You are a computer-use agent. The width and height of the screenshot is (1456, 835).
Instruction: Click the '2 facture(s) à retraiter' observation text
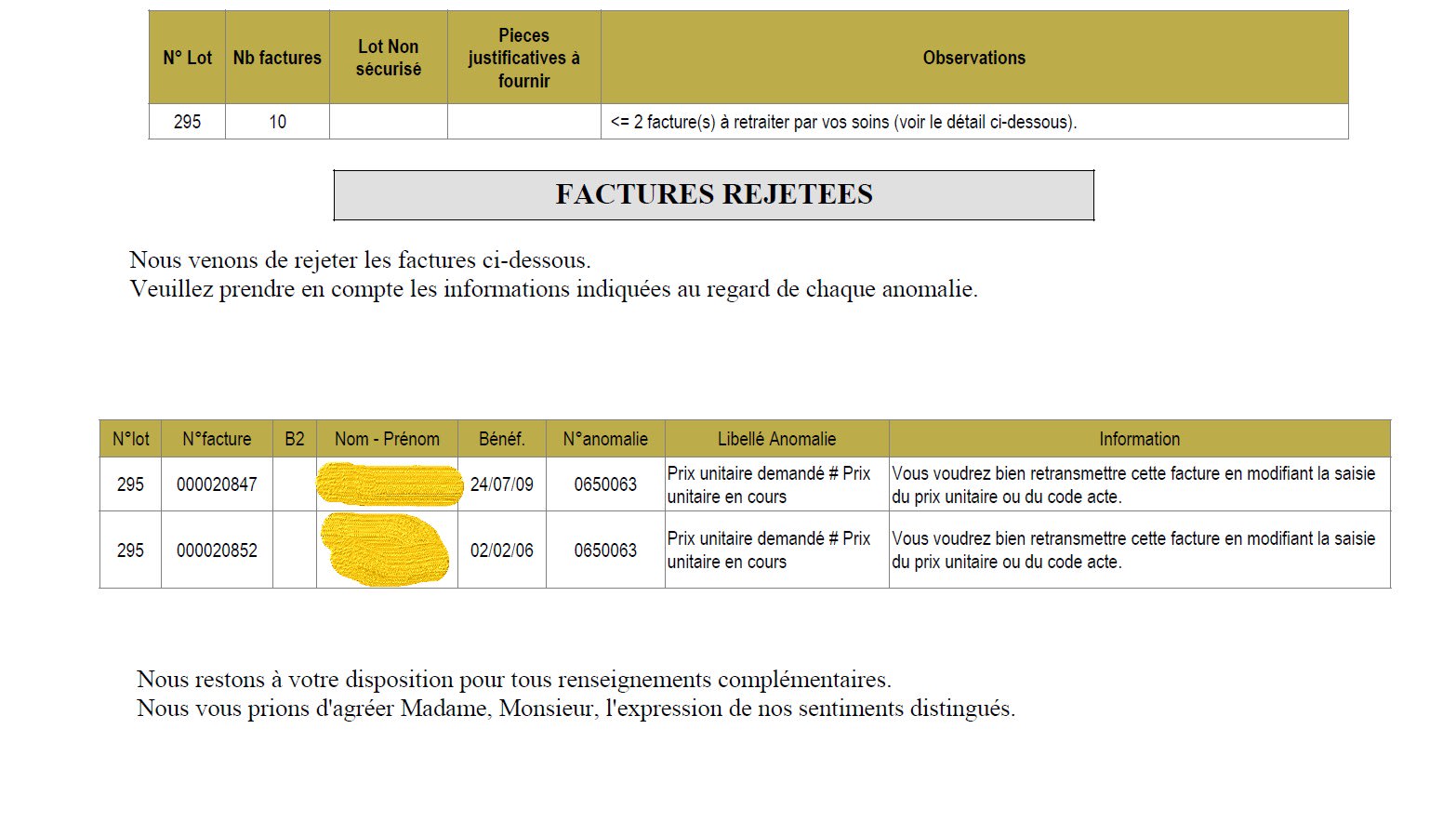(842, 122)
